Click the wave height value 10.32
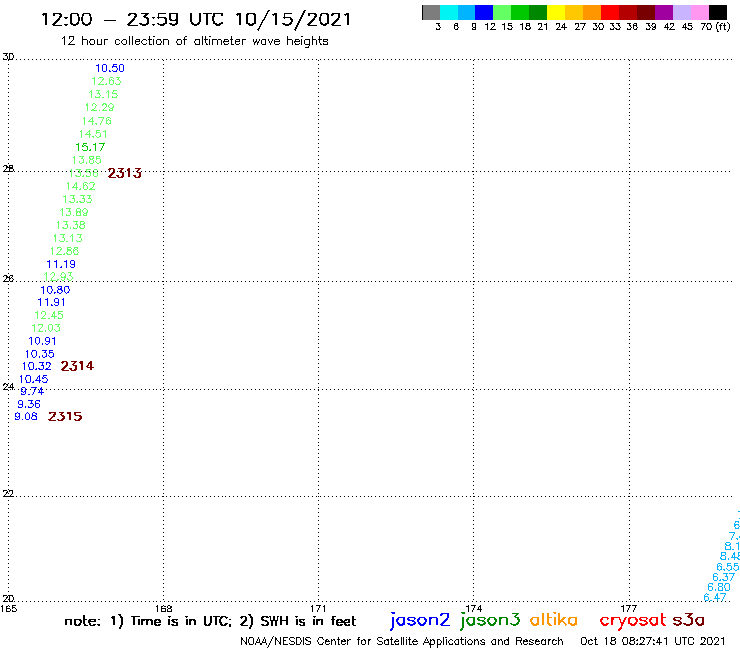 point(36,366)
